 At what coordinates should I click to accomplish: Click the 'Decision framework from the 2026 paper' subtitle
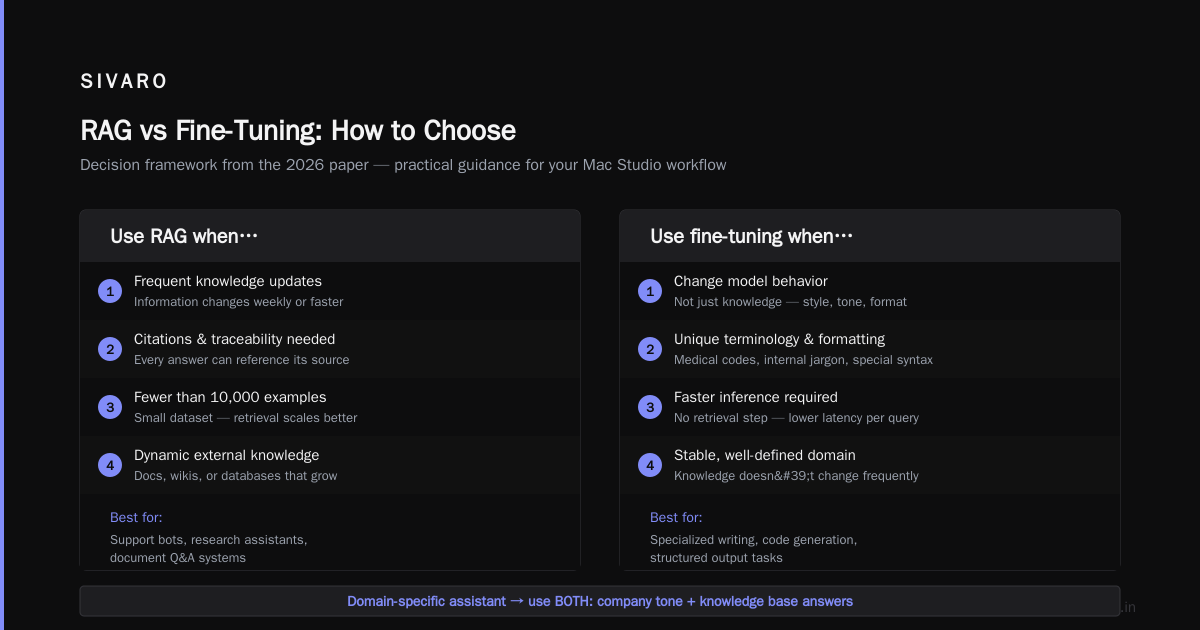click(x=403, y=165)
